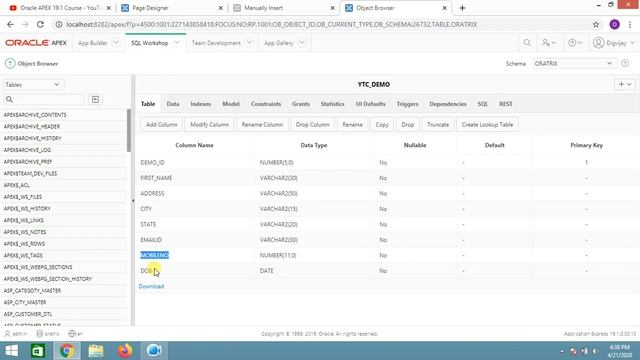Click the Object Browser up-arrow icon
The height and width of the screenshot is (360, 640).
[x=10, y=64]
